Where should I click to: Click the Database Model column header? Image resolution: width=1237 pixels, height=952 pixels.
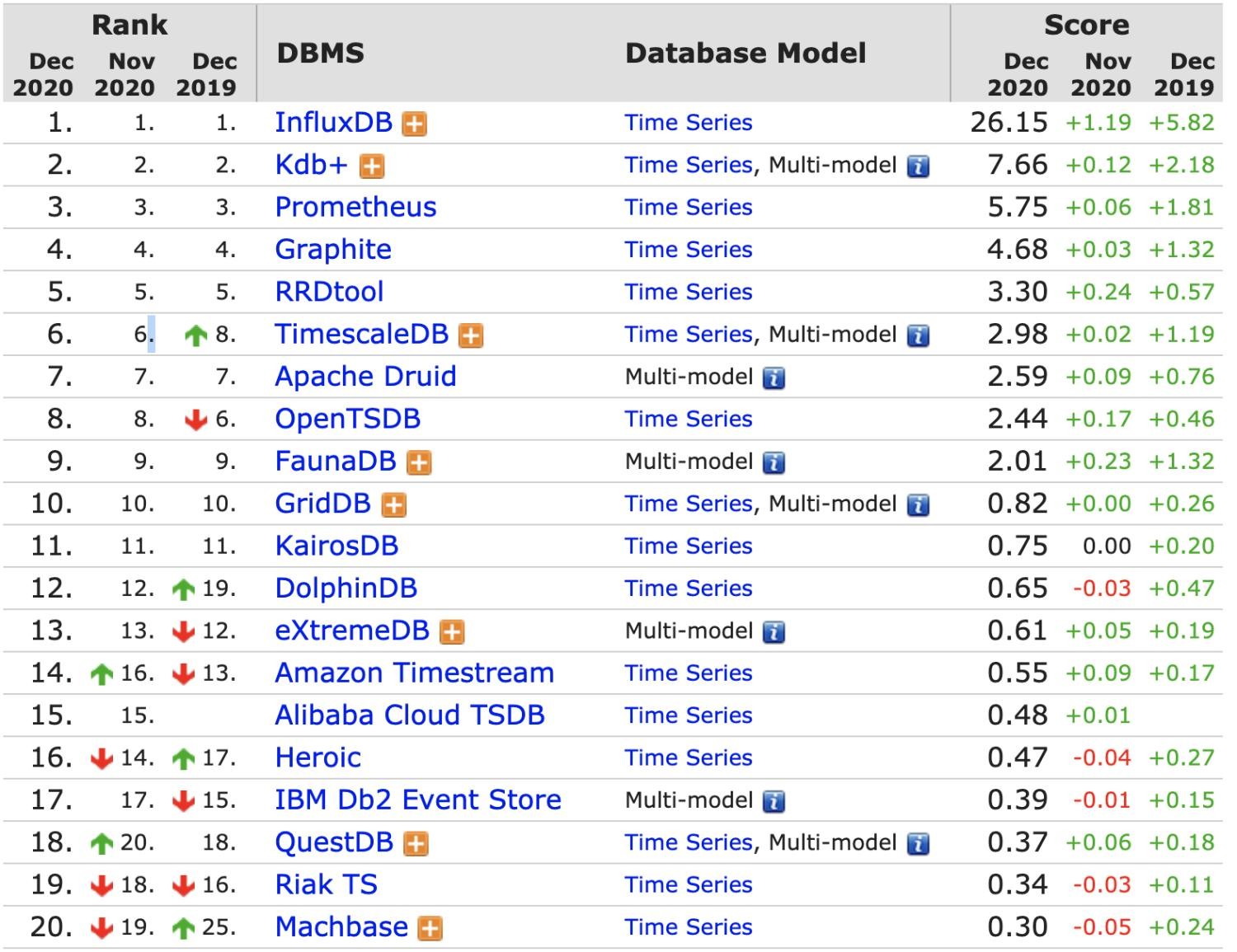pyautogui.click(x=745, y=54)
